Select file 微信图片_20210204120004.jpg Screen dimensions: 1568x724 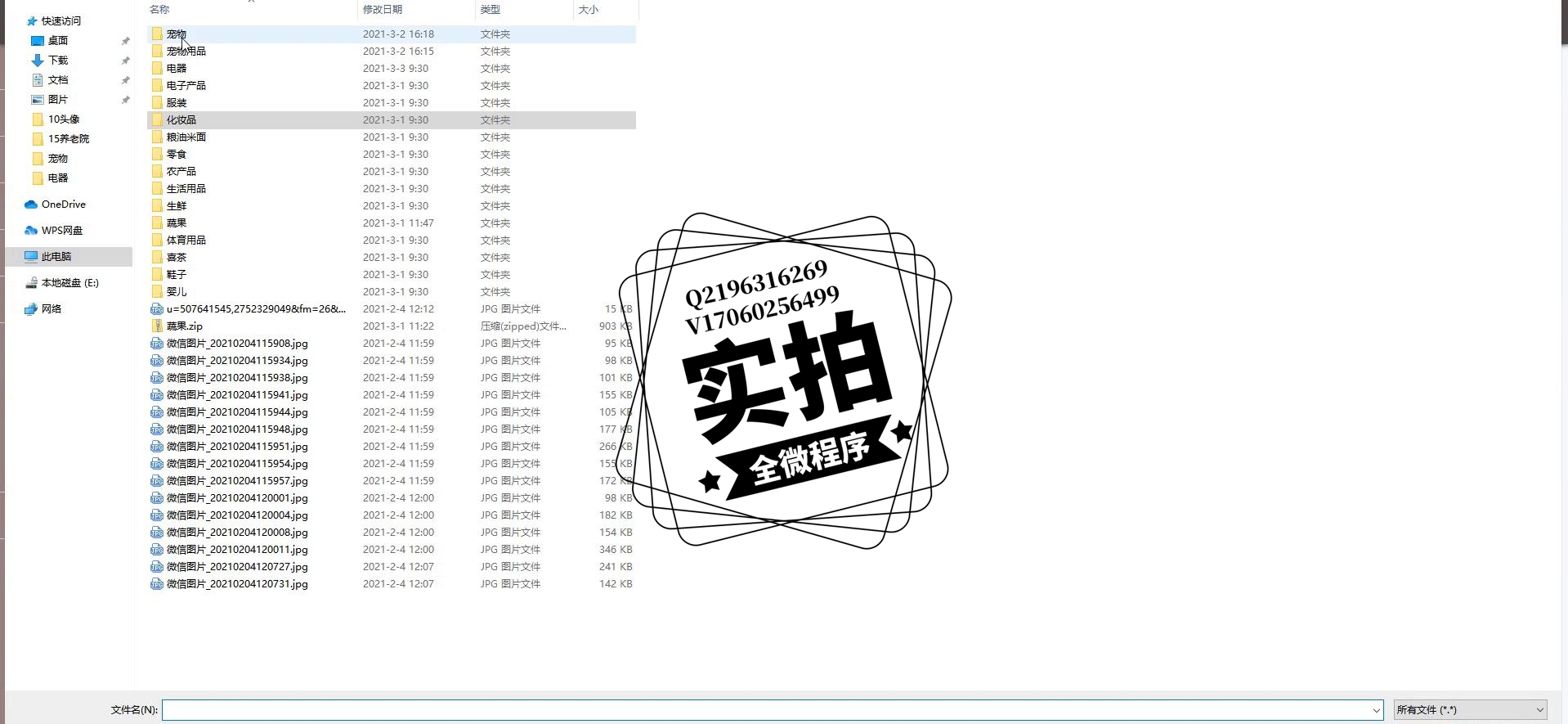click(x=392, y=515)
